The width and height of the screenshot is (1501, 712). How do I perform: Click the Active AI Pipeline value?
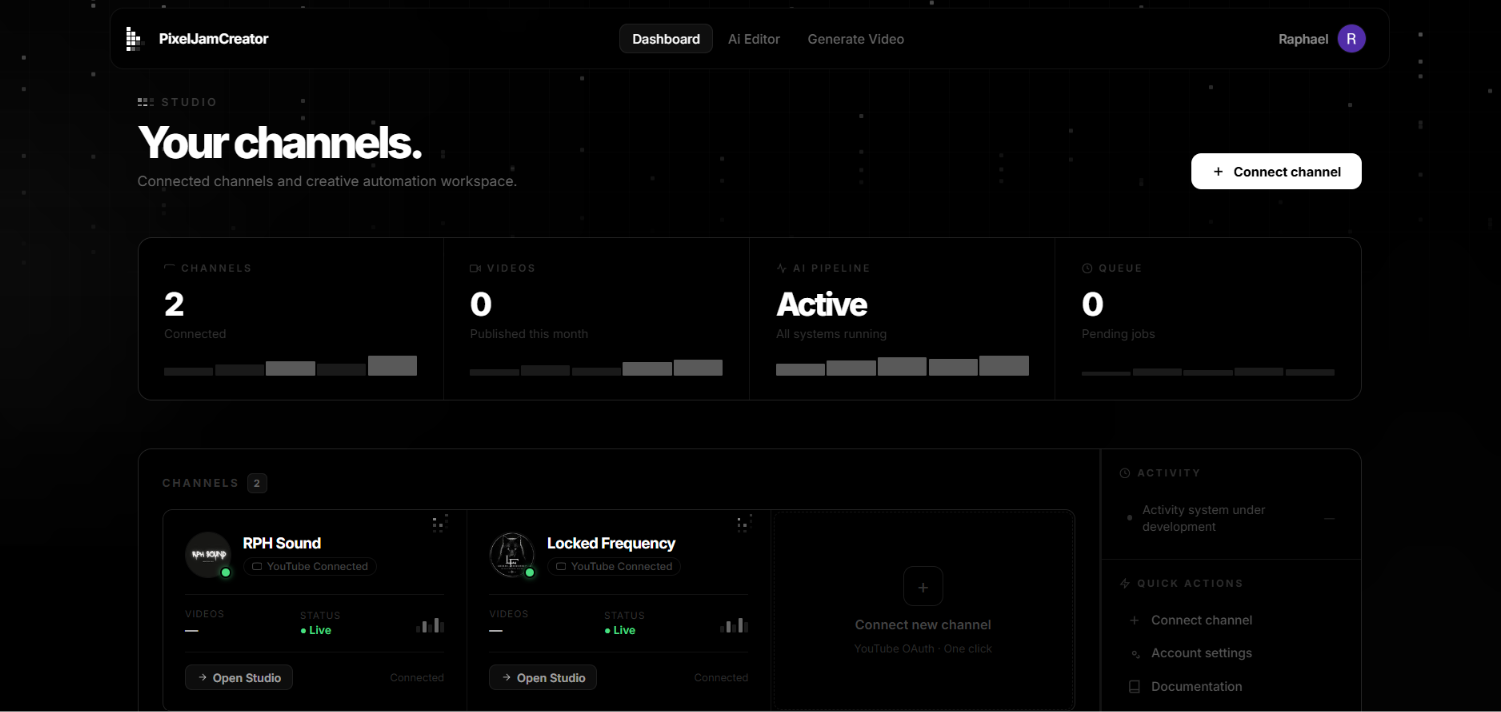click(x=822, y=304)
